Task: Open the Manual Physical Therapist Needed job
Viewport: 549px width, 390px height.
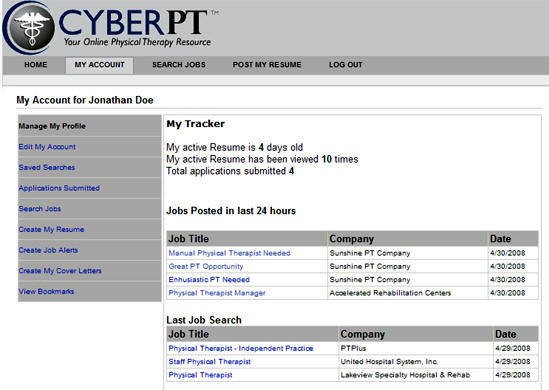Action: [x=229, y=253]
